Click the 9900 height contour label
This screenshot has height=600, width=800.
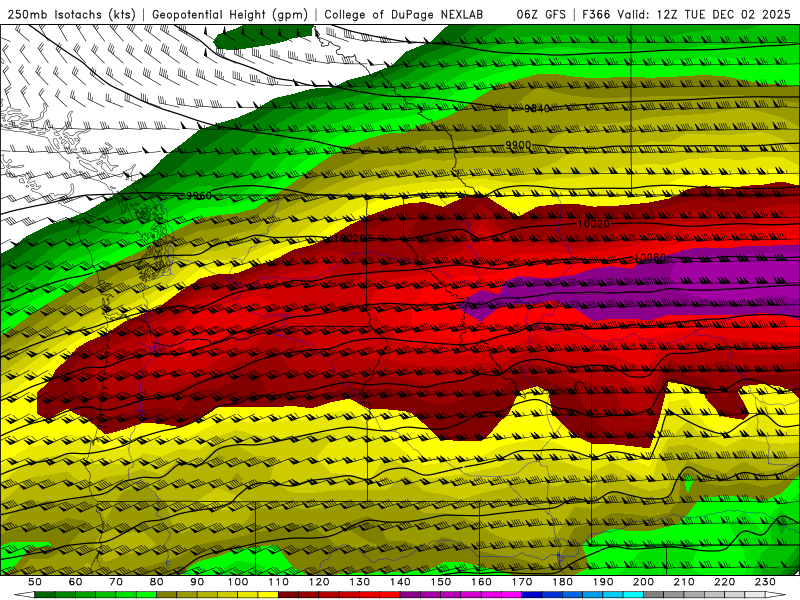(518, 145)
